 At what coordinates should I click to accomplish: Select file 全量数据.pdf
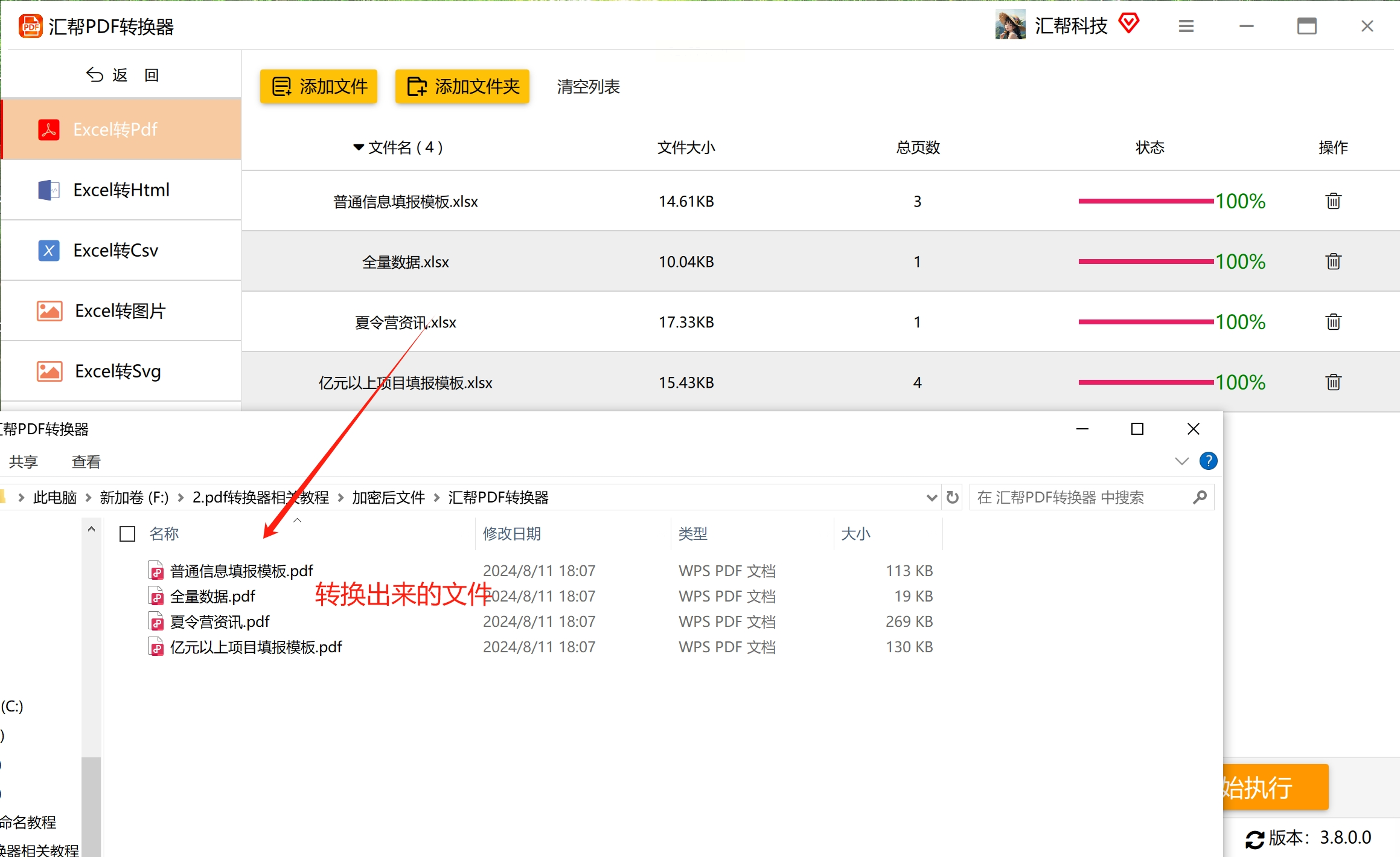213,596
